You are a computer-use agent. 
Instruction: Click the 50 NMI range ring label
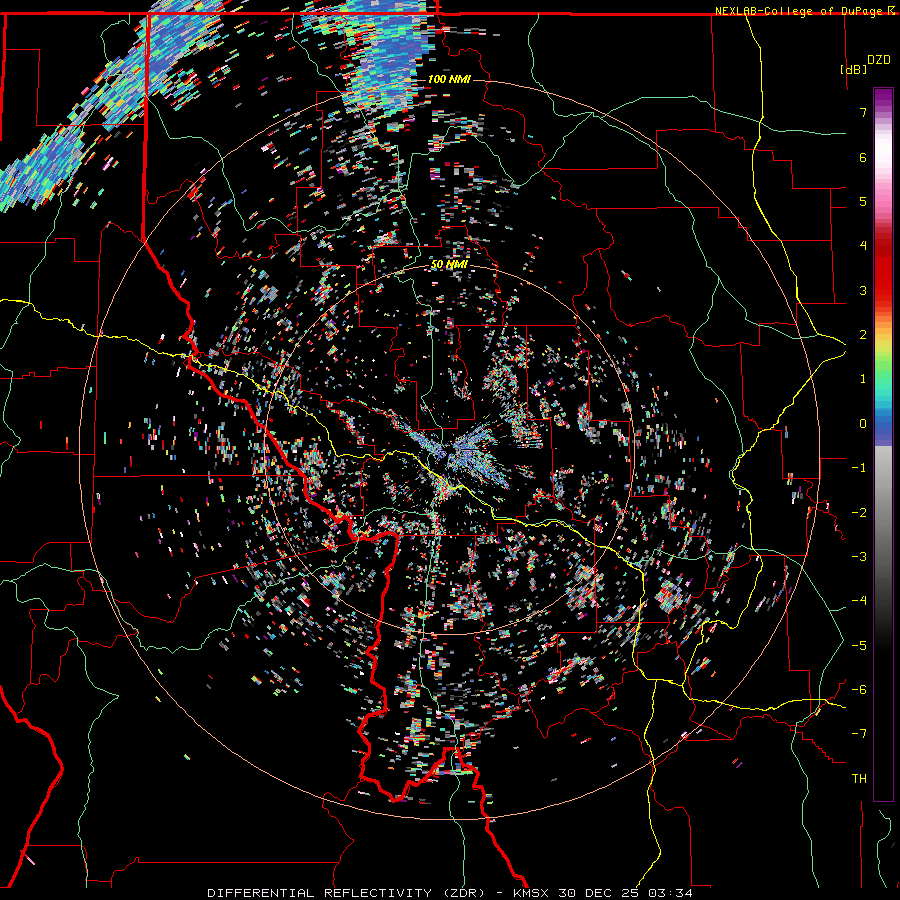pyautogui.click(x=449, y=264)
